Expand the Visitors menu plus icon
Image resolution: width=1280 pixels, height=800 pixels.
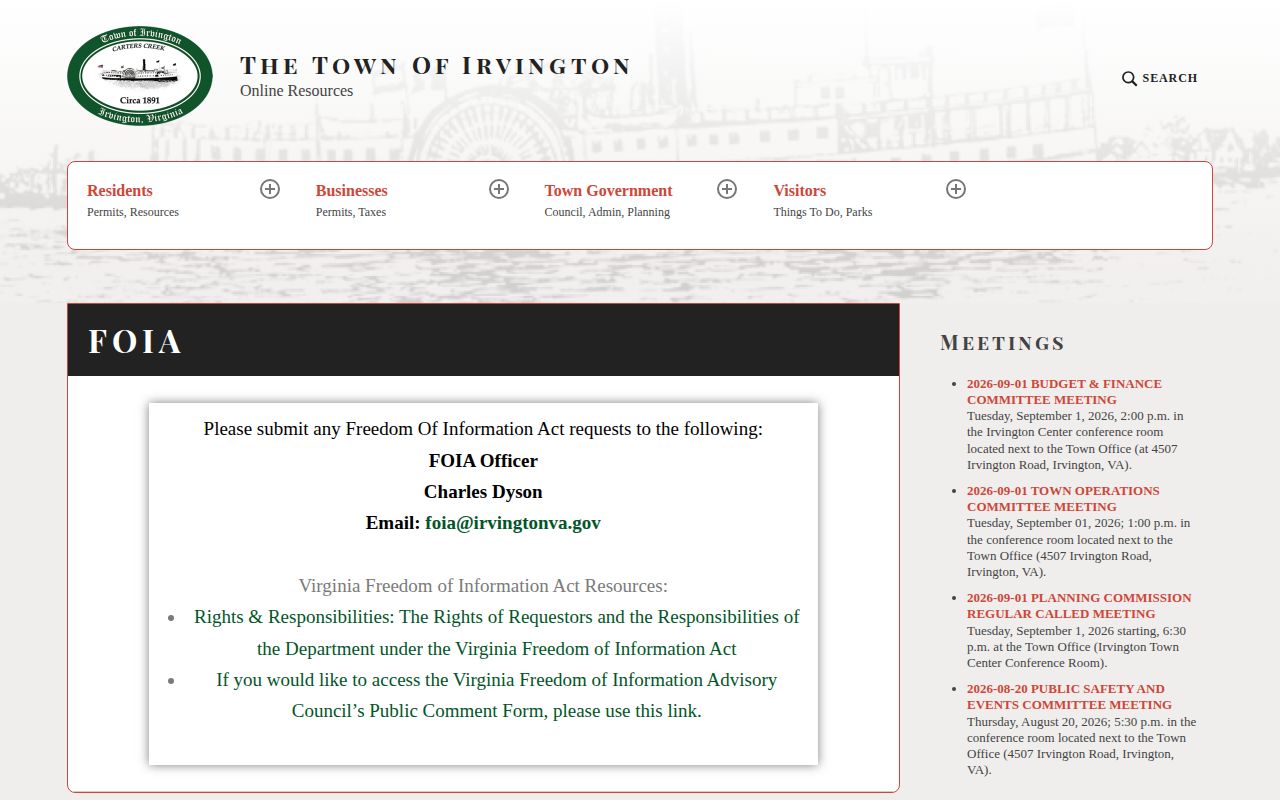tap(956, 189)
